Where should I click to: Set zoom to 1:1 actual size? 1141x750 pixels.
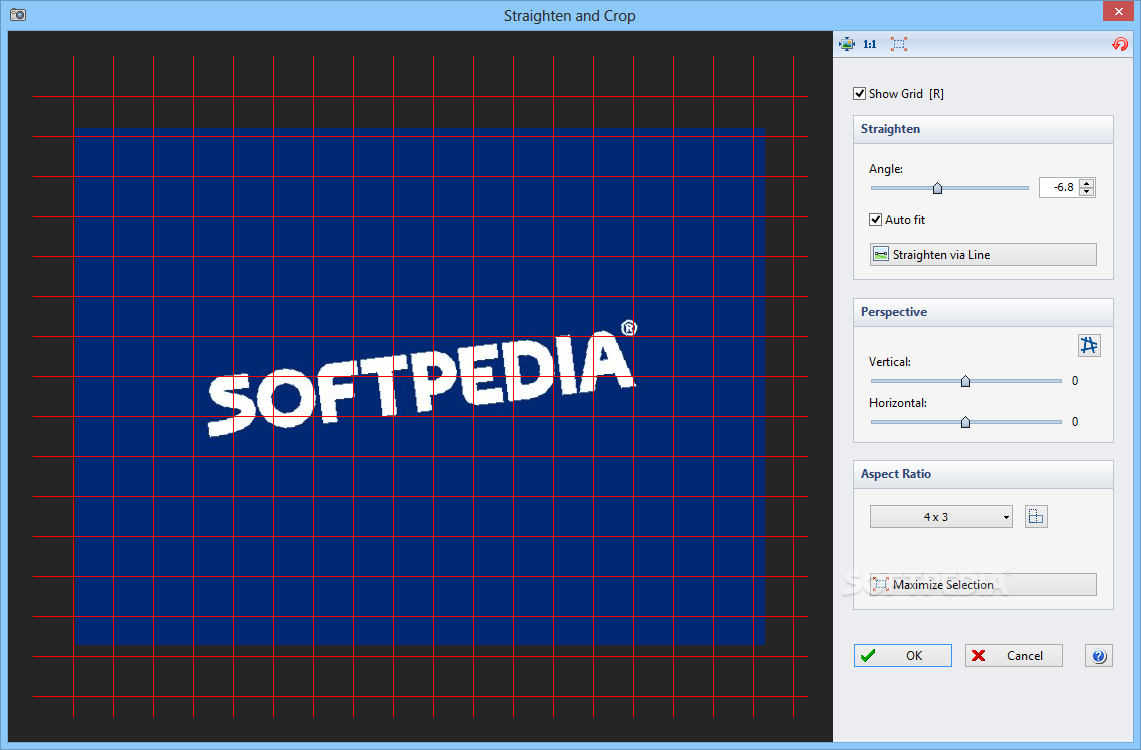point(870,44)
